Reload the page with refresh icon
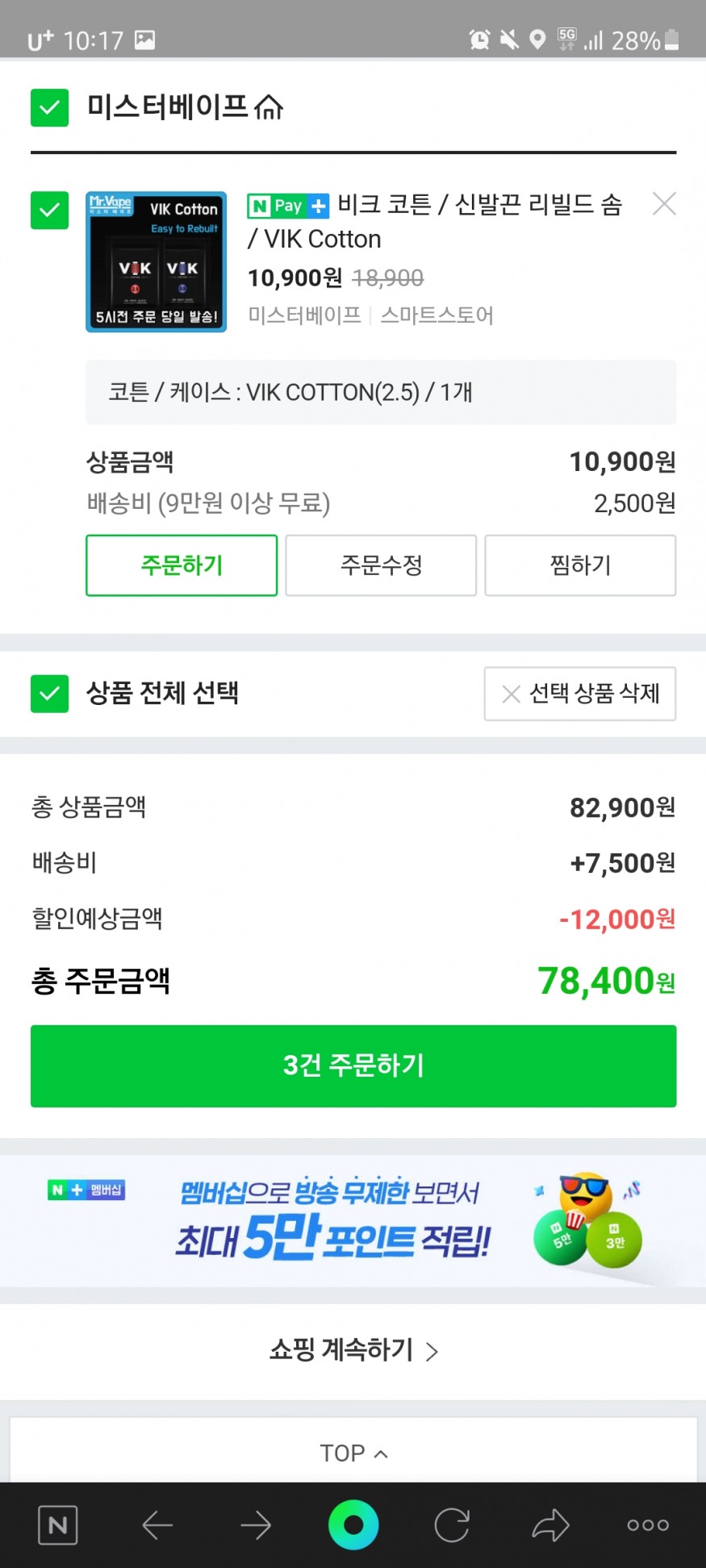This screenshot has height=1568, width=706. (x=452, y=1524)
